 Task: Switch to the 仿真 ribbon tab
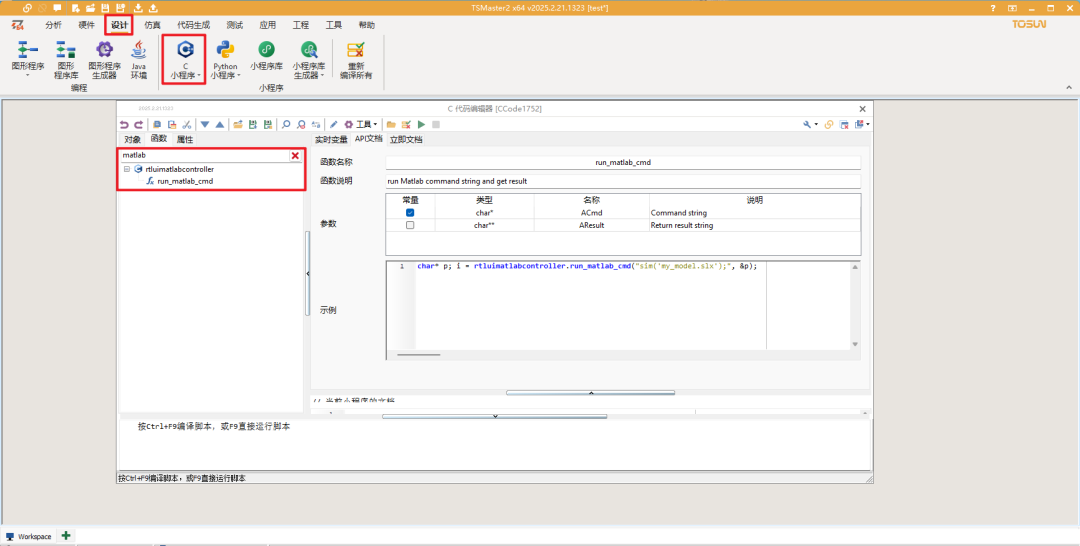click(x=152, y=25)
